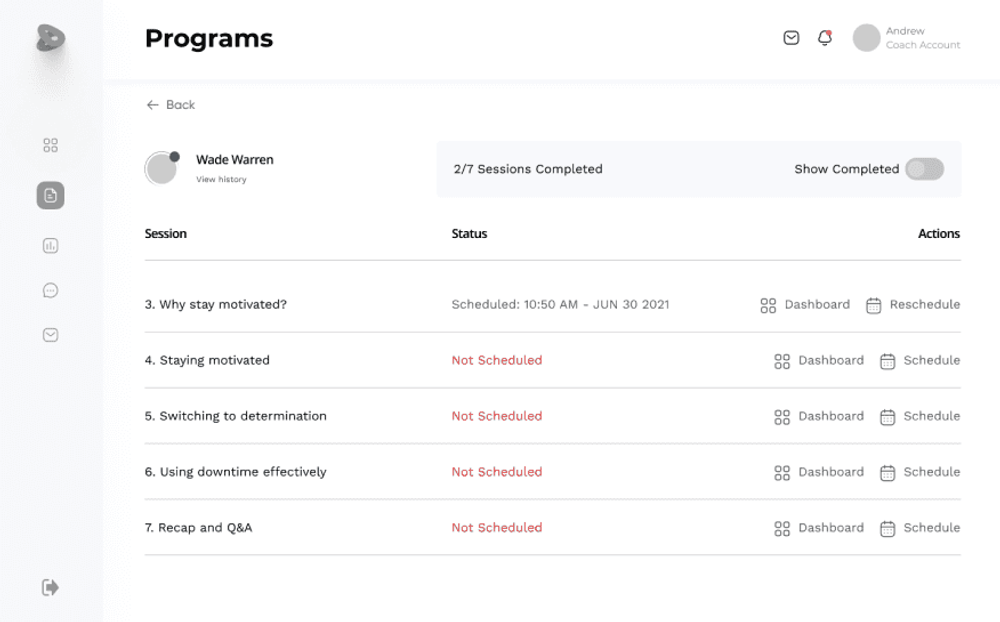The width and height of the screenshot is (1000, 622).
Task: Click the Dashboard grid icon for Staying motivated
Action: click(782, 362)
